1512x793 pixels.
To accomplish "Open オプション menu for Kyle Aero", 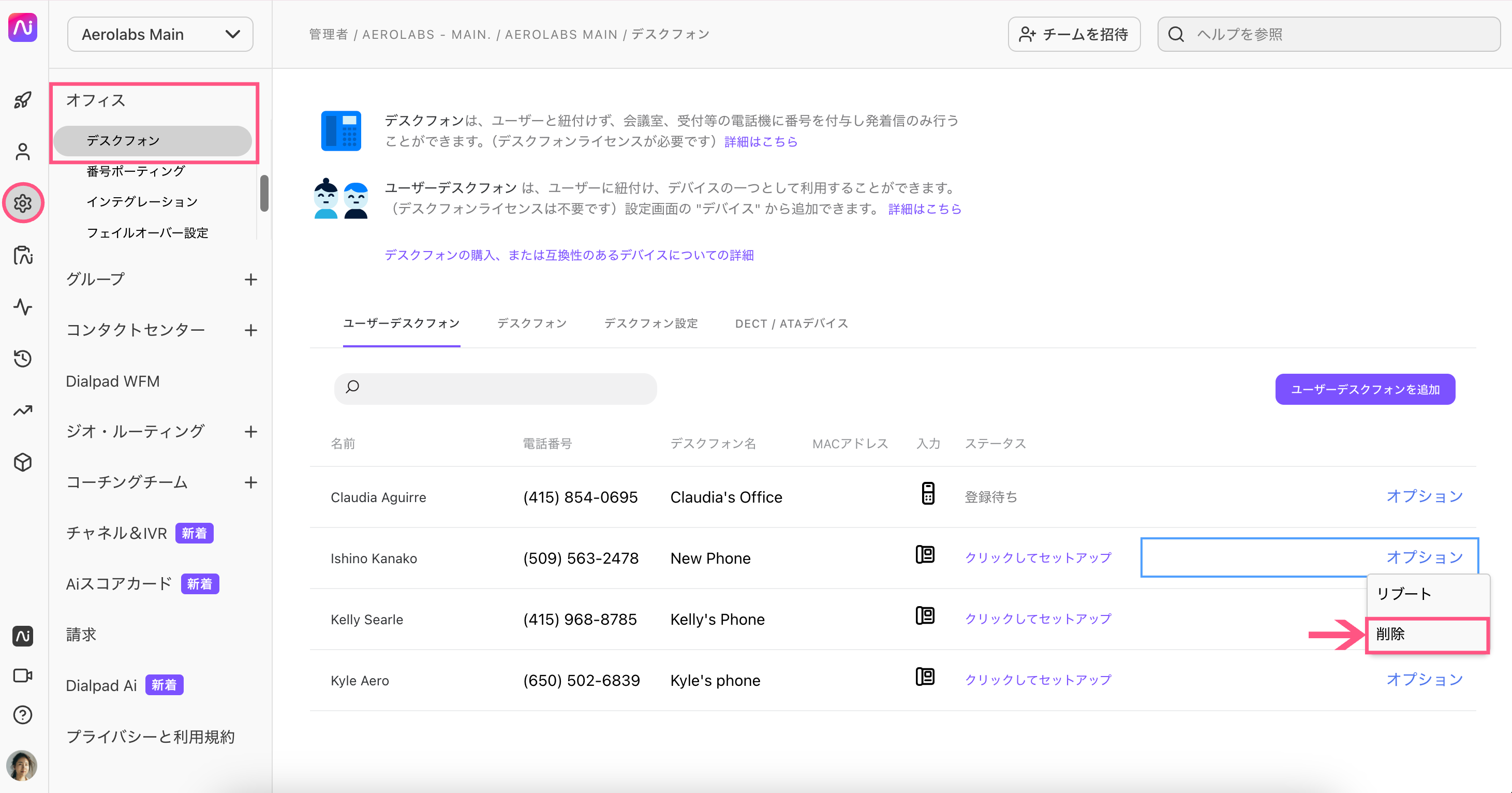I will click(1425, 679).
